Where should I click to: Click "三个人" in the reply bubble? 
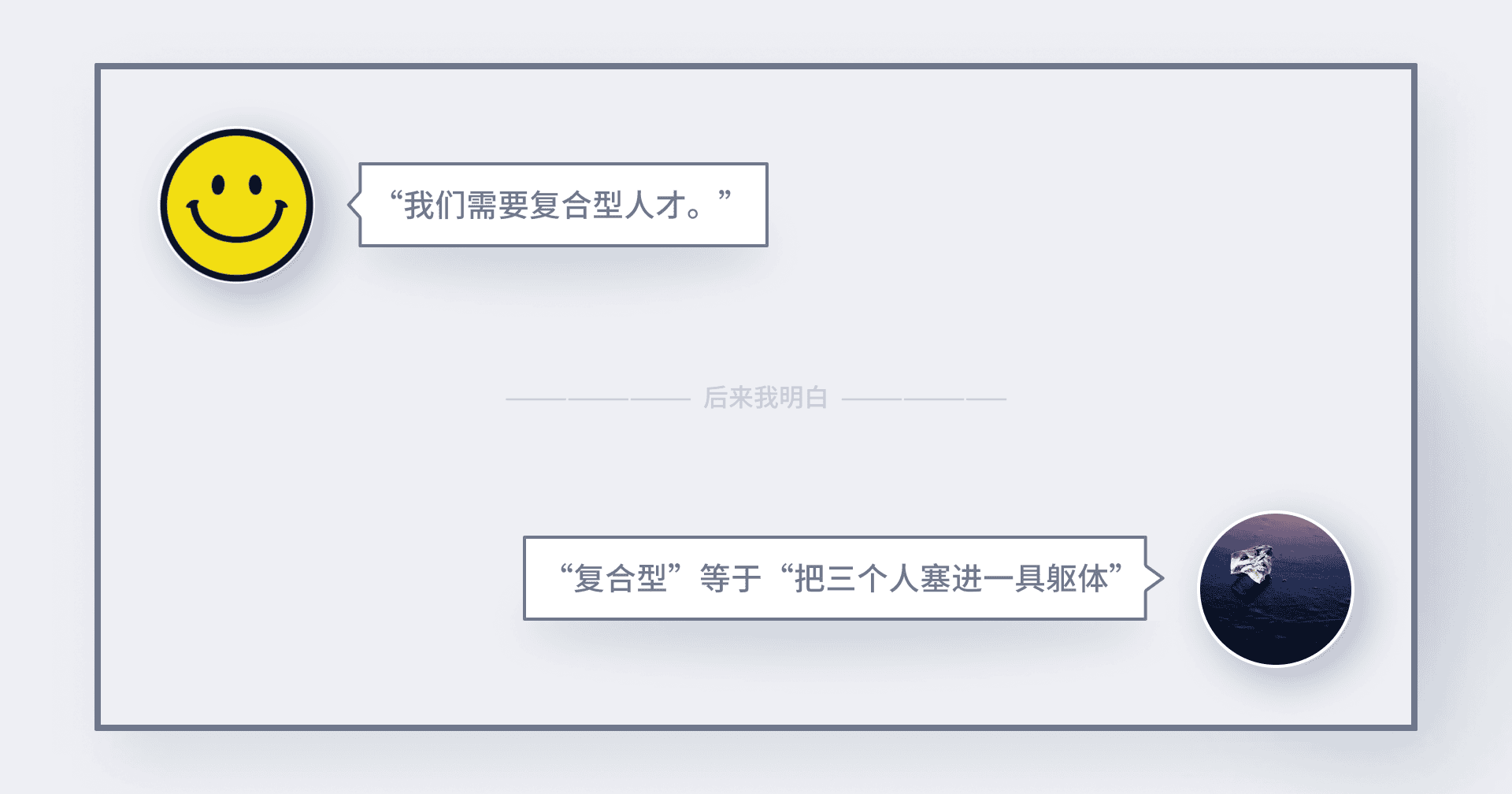(x=873, y=579)
